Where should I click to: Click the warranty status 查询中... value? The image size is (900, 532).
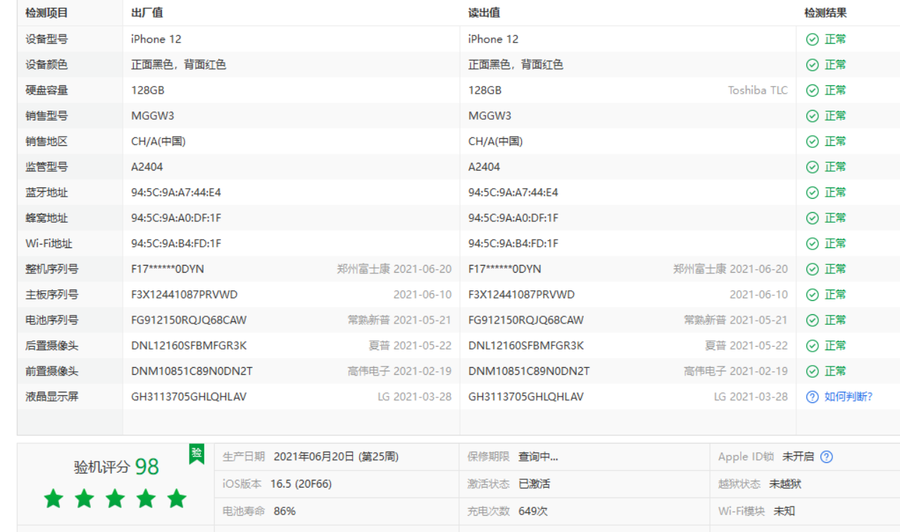(x=538, y=457)
